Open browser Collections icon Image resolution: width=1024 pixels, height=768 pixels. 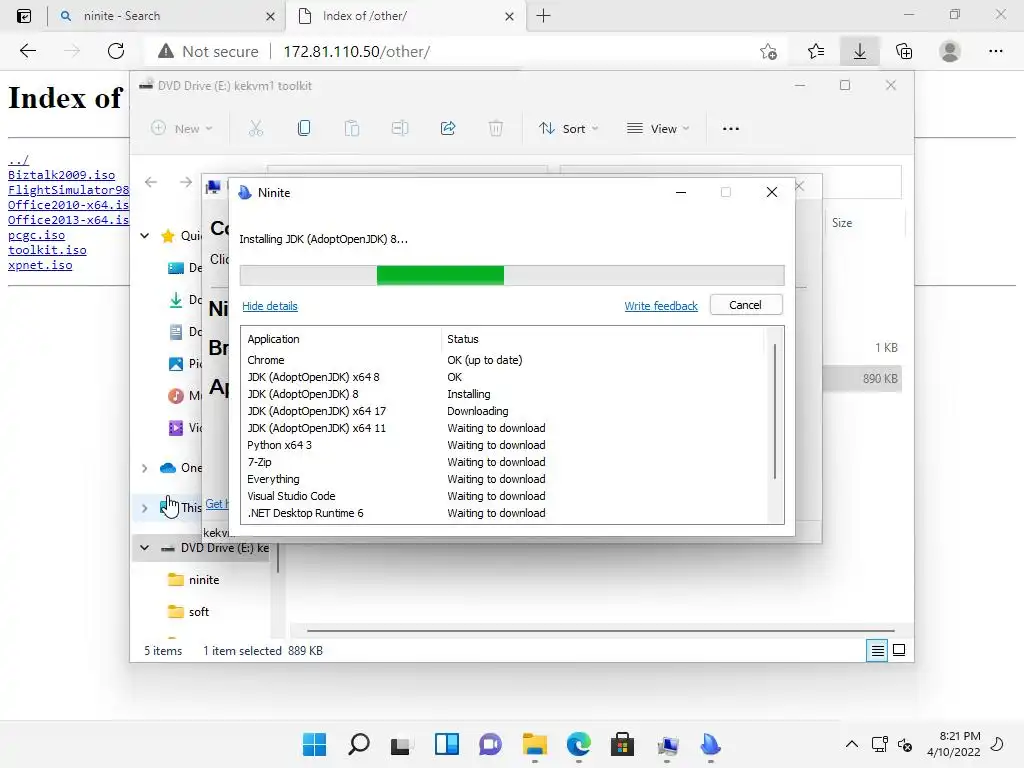[904, 51]
